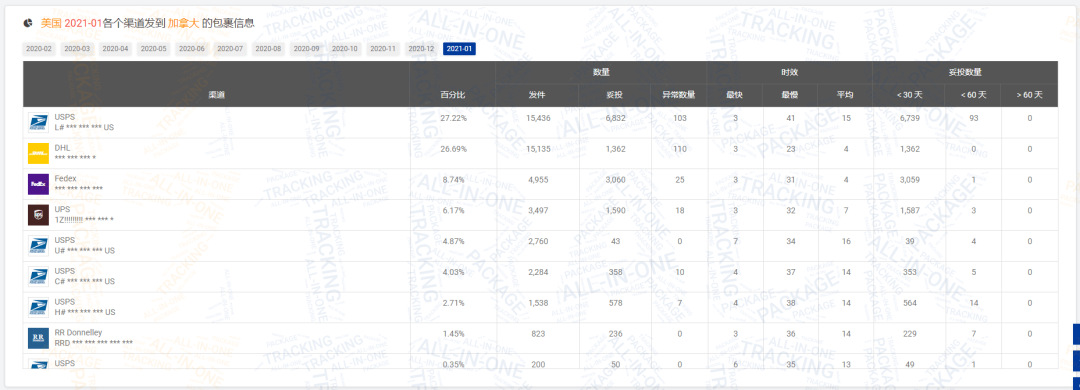Click the pie chart icon beside the title
1080x390 pixels.
(x=28, y=23)
